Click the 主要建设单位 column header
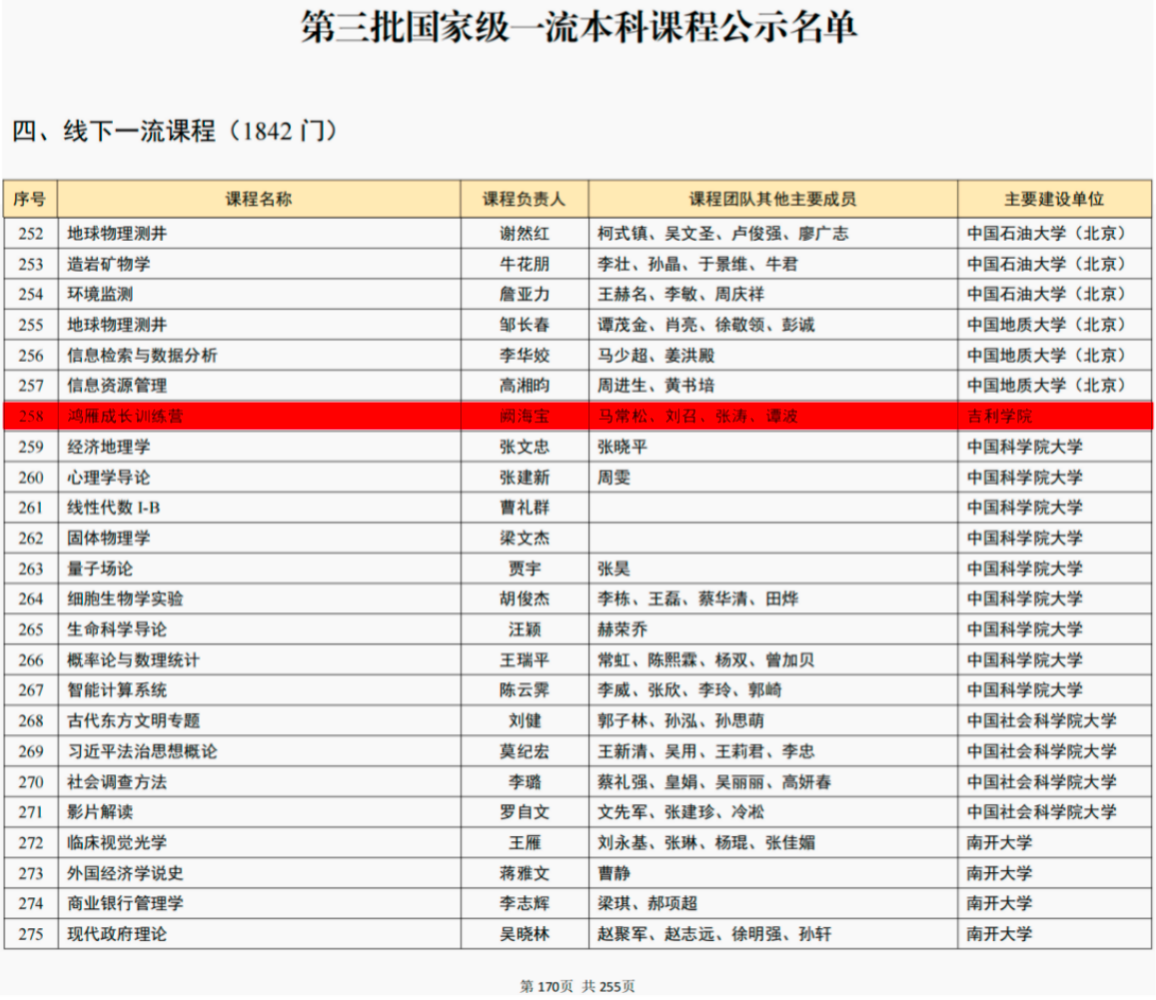Screen dimensions: 1156x1000 1054,199
